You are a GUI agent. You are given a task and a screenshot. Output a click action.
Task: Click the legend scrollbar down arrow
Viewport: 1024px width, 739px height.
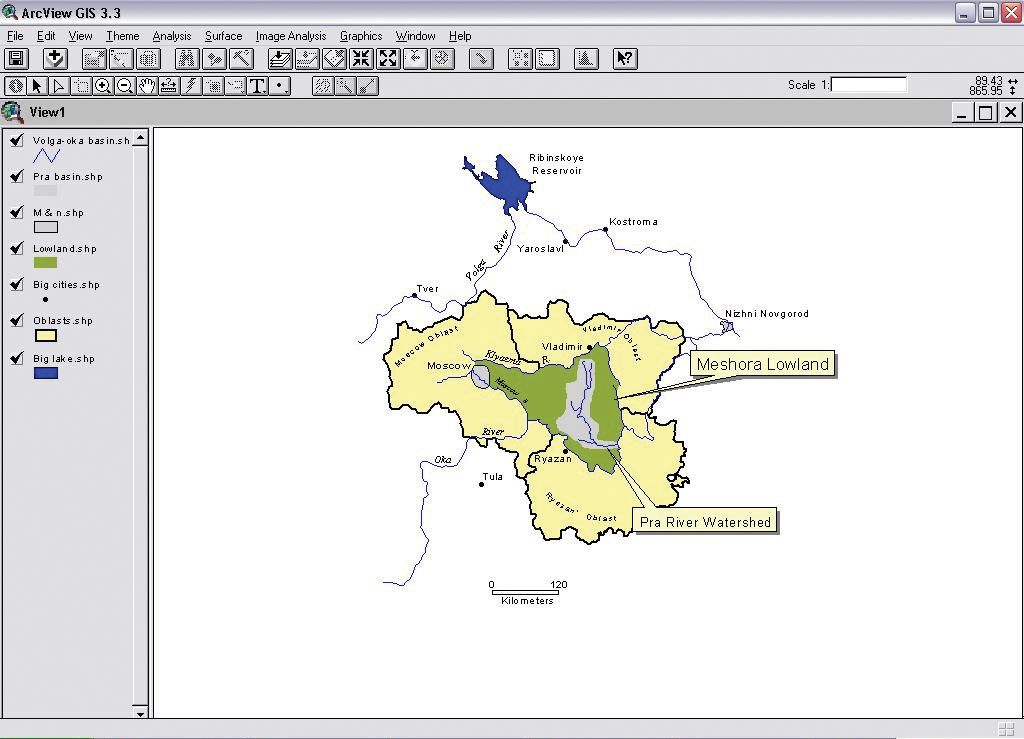(140, 712)
